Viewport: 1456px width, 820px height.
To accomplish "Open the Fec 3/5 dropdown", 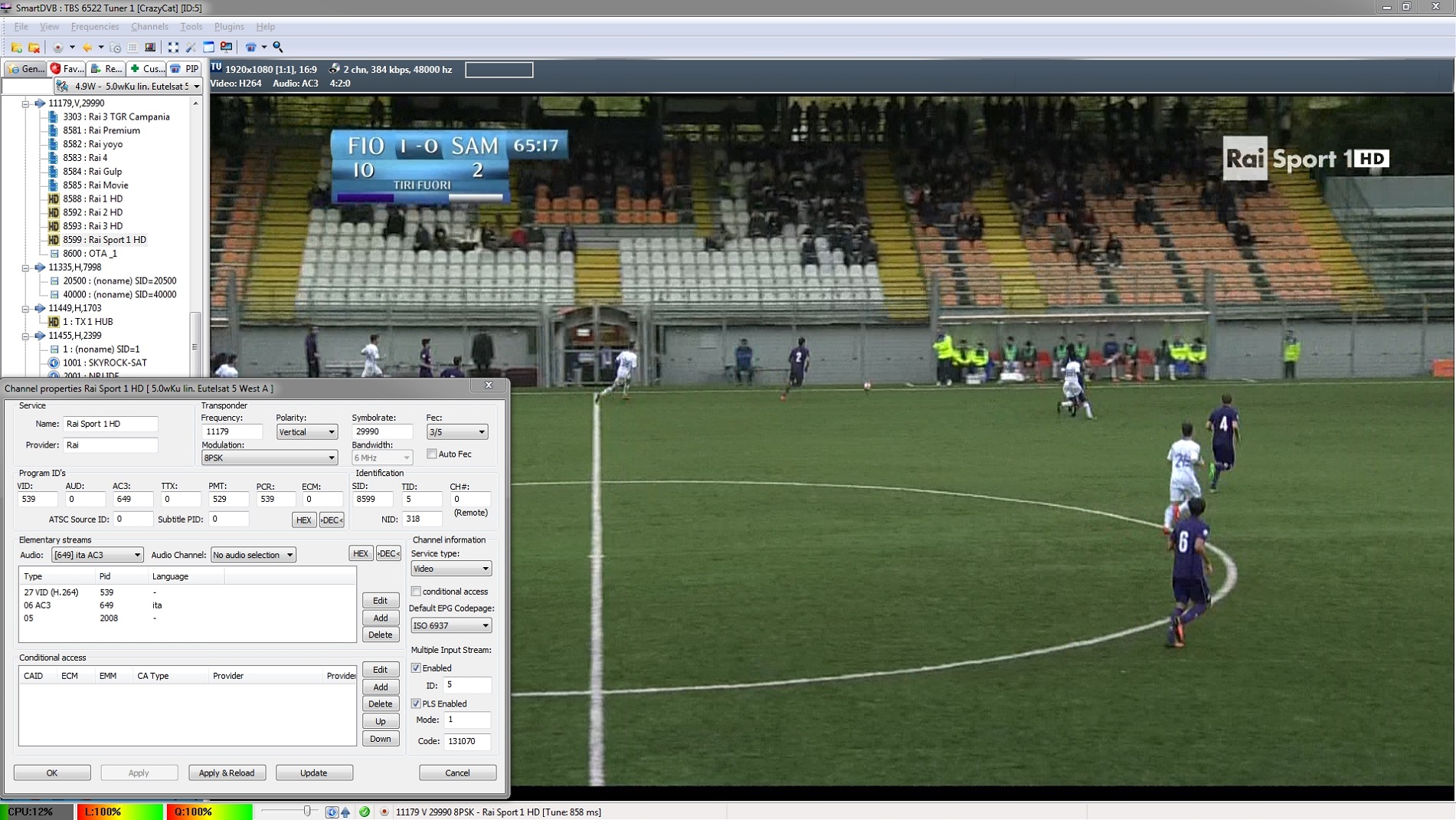I will pos(456,432).
